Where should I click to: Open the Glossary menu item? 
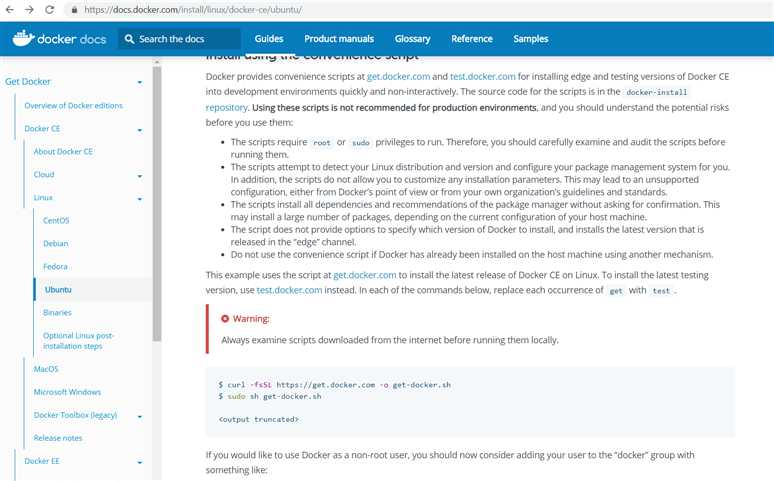click(x=412, y=39)
